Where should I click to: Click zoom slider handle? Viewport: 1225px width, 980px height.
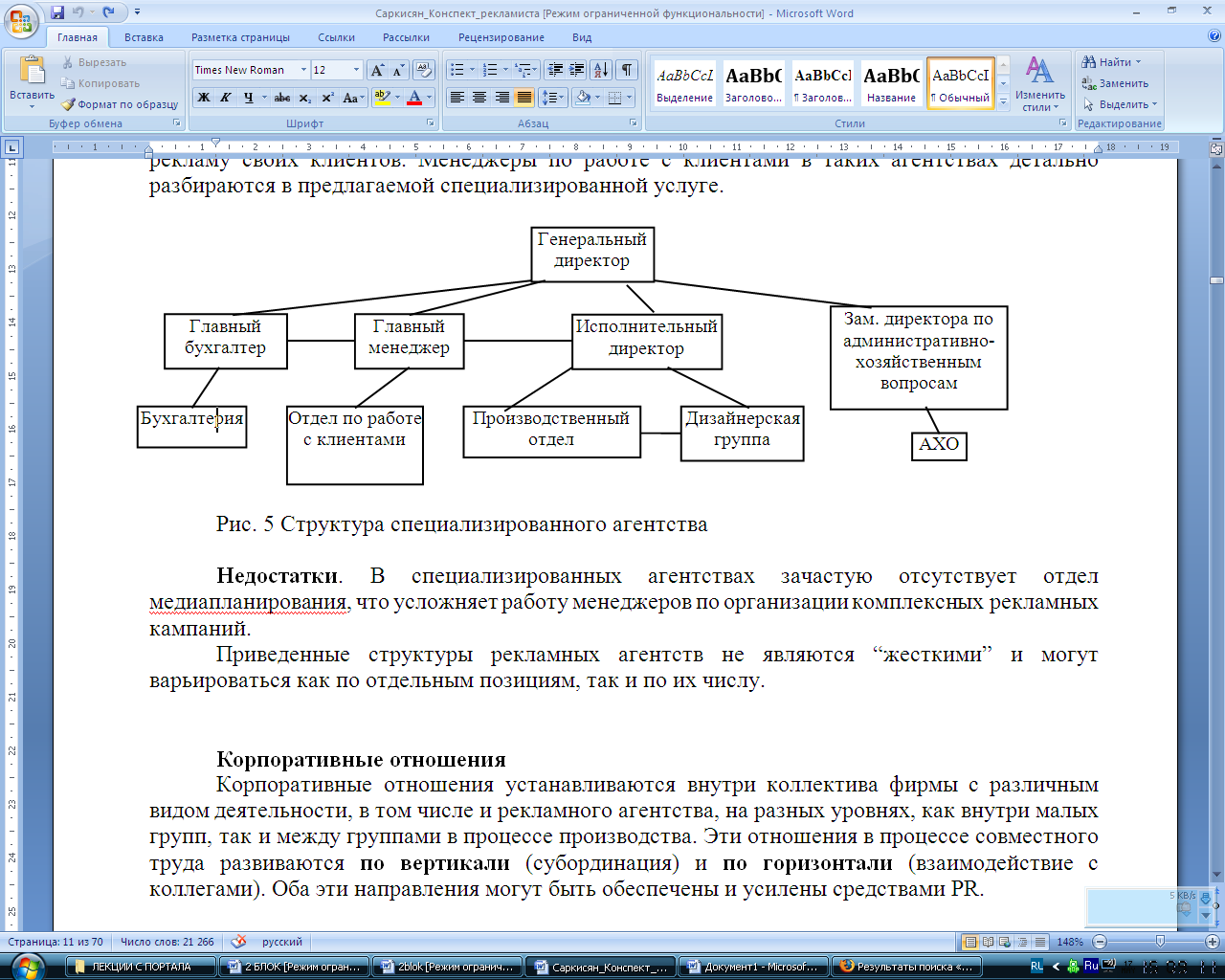[1161, 942]
